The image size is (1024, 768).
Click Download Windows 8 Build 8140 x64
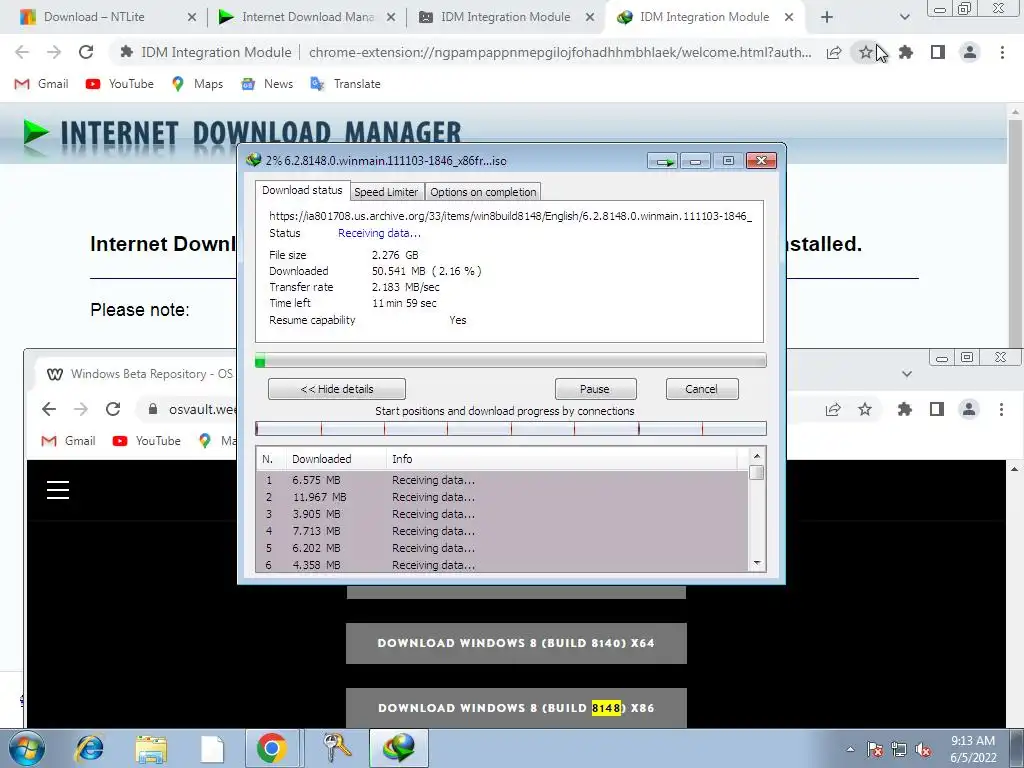tap(516, 643)
